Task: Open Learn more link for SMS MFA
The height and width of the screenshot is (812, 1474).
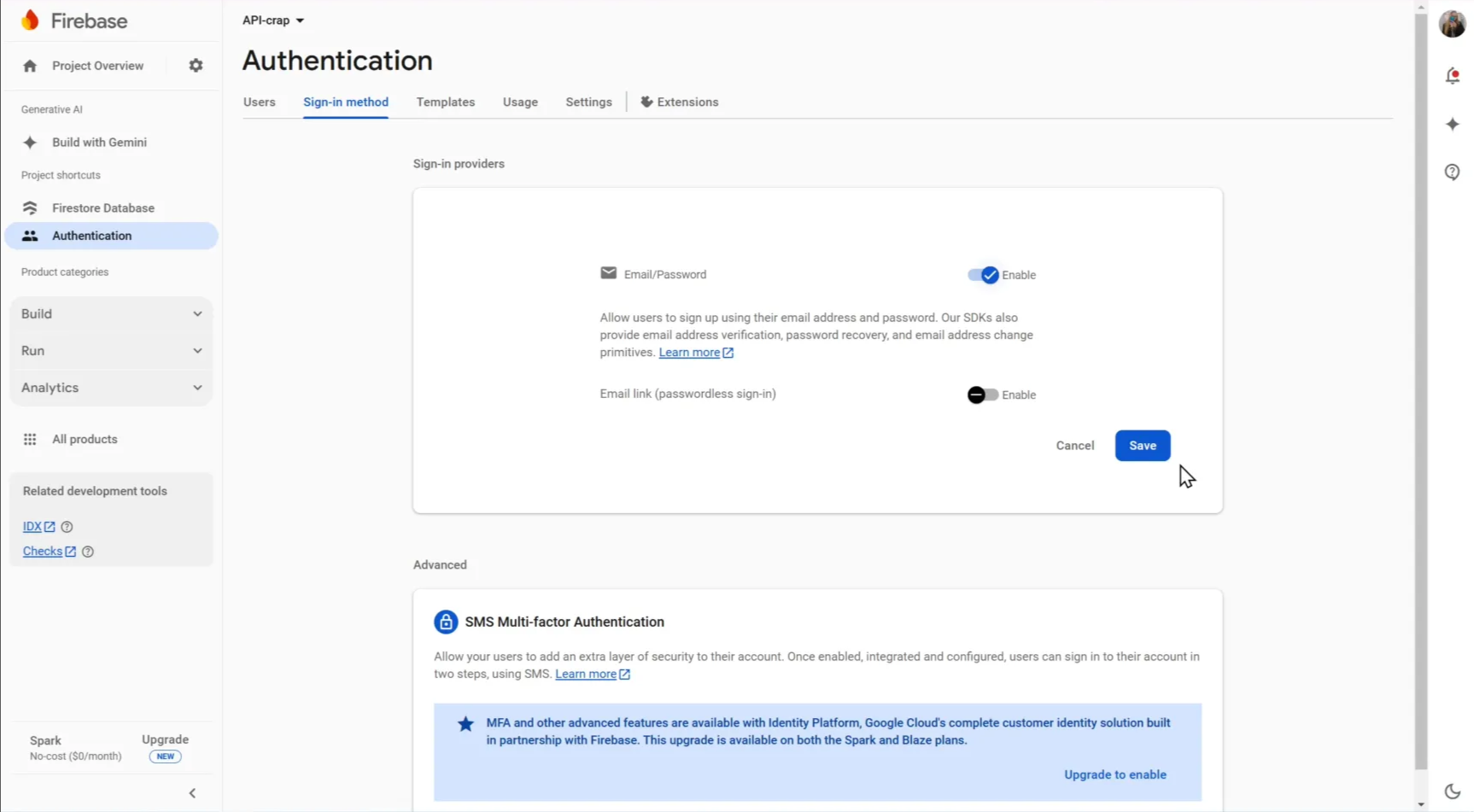Action: click(x=593, y=675)
